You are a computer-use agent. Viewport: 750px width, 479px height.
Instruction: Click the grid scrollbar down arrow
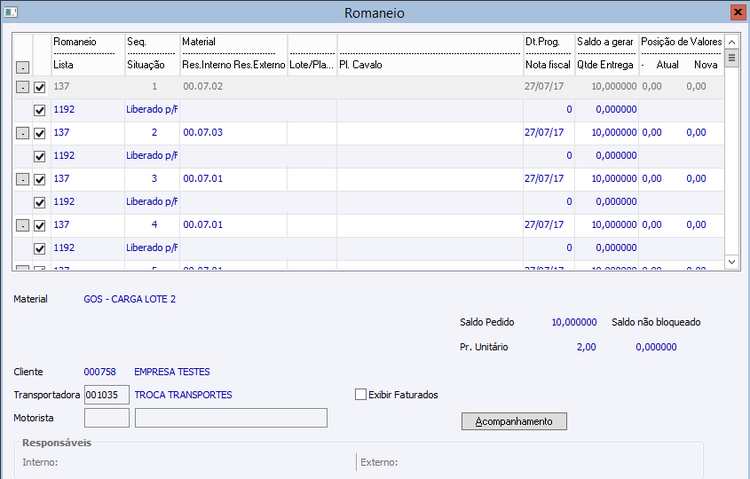coord(732,262)
